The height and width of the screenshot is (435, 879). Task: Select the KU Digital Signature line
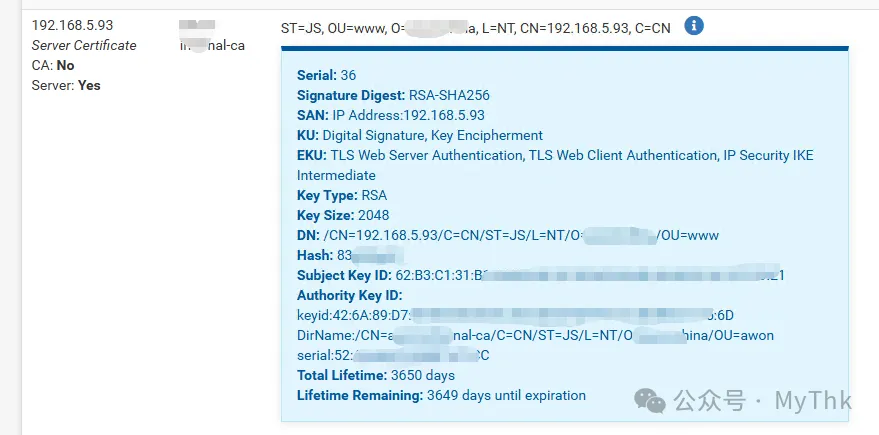(x=420, y=135)
